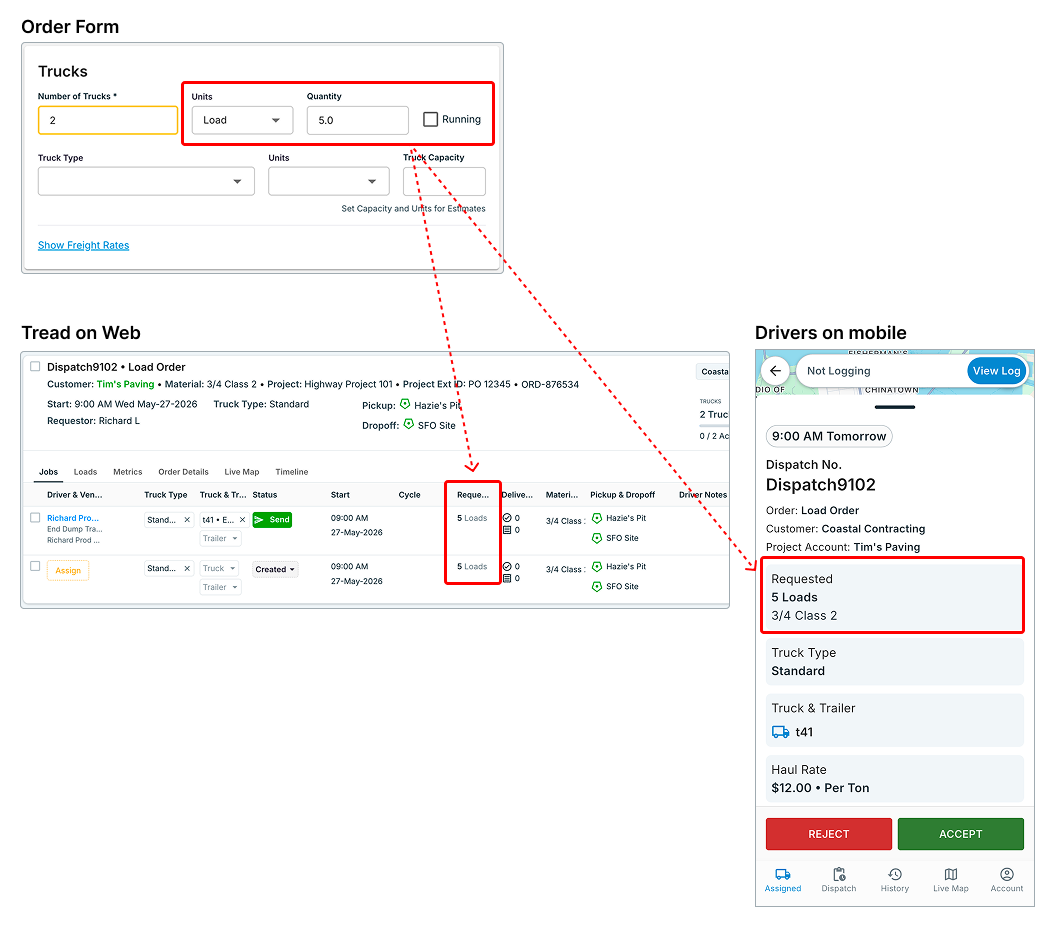Switch to the Jobs tab
Image resolution: width=1064 pixels, height=930 pixels.
pos(48,472)
